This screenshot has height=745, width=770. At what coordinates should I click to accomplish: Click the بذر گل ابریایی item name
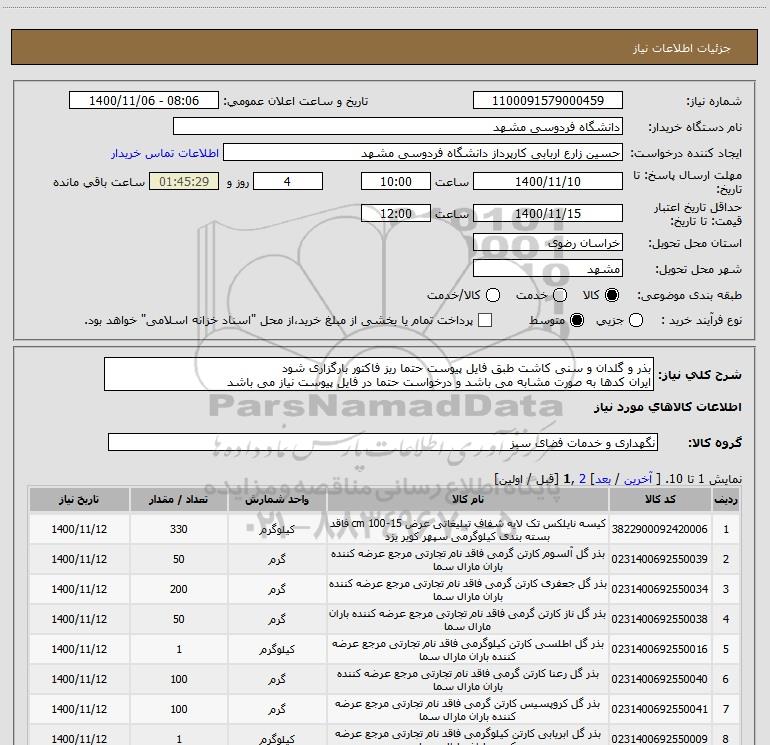468,736
